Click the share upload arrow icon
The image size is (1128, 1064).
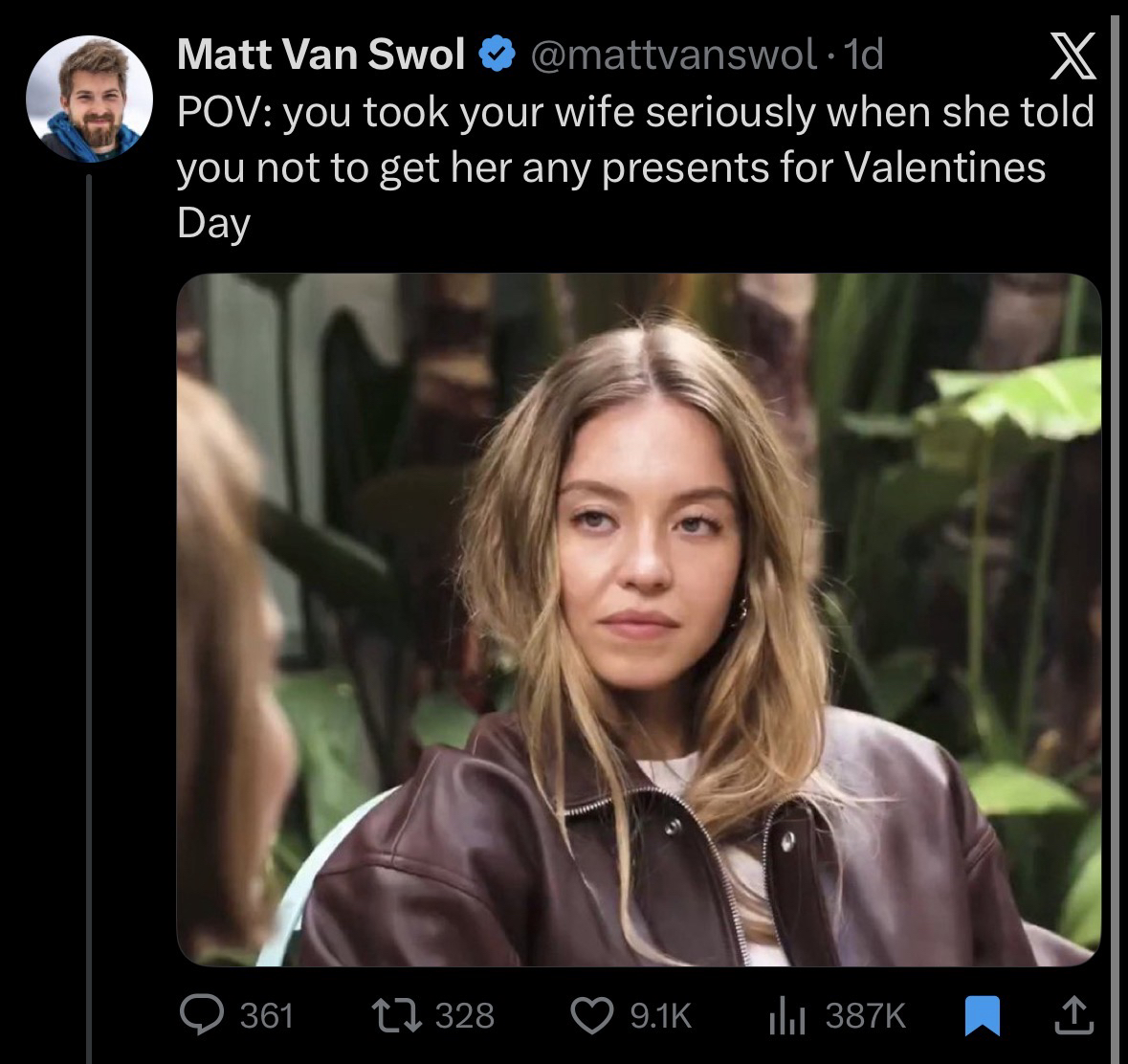click(1073, 1015)
